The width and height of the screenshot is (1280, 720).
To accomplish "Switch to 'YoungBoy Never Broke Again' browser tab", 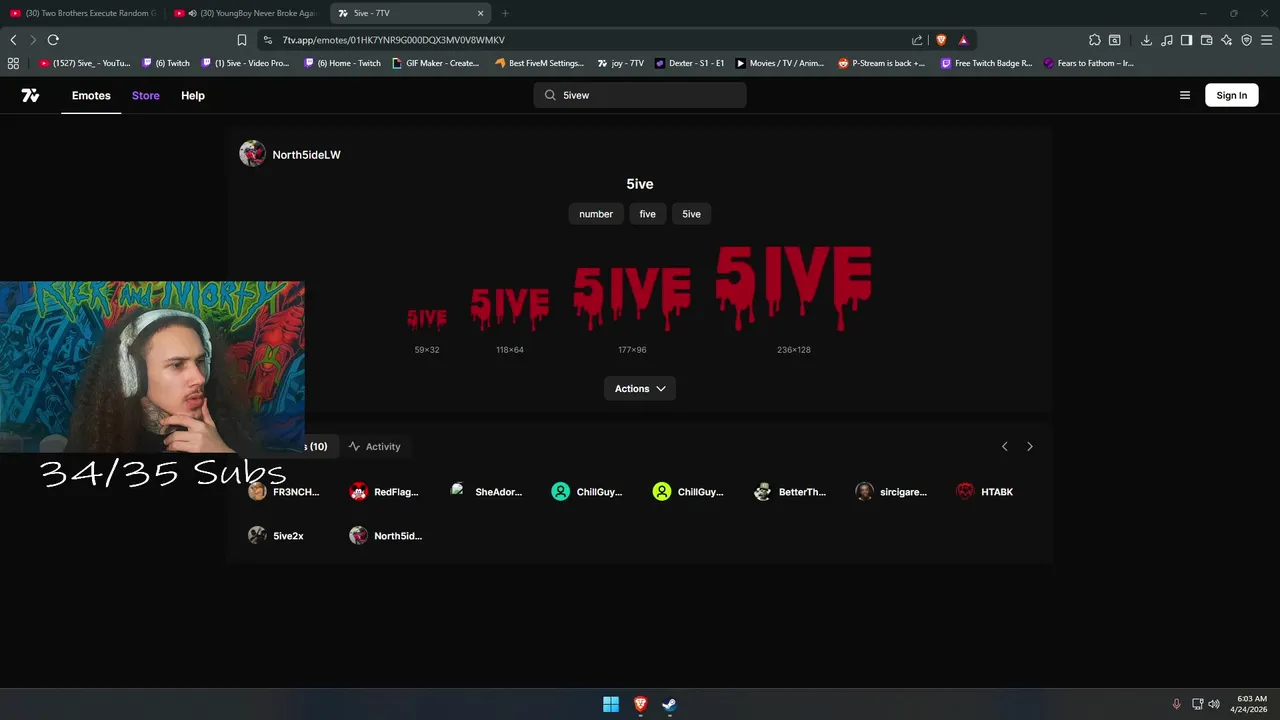I will [246, 13].
